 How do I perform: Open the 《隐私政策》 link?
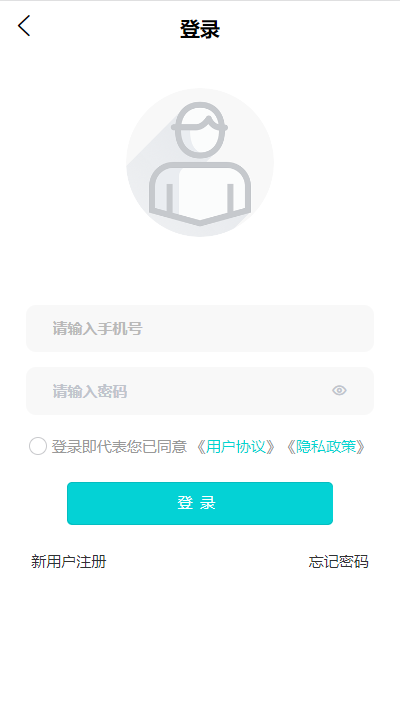326,447
